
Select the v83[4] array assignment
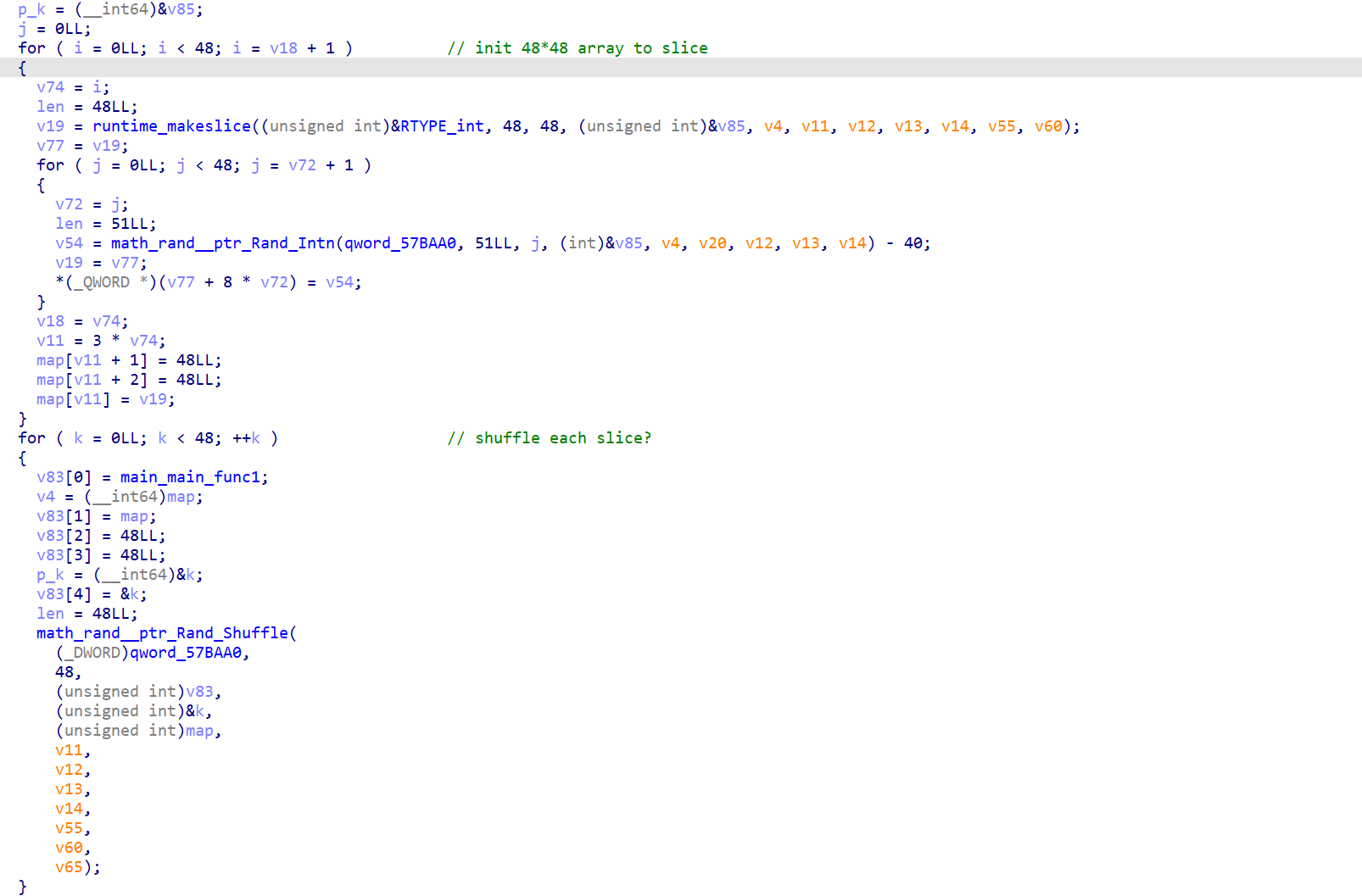click(x=64, y=594)
